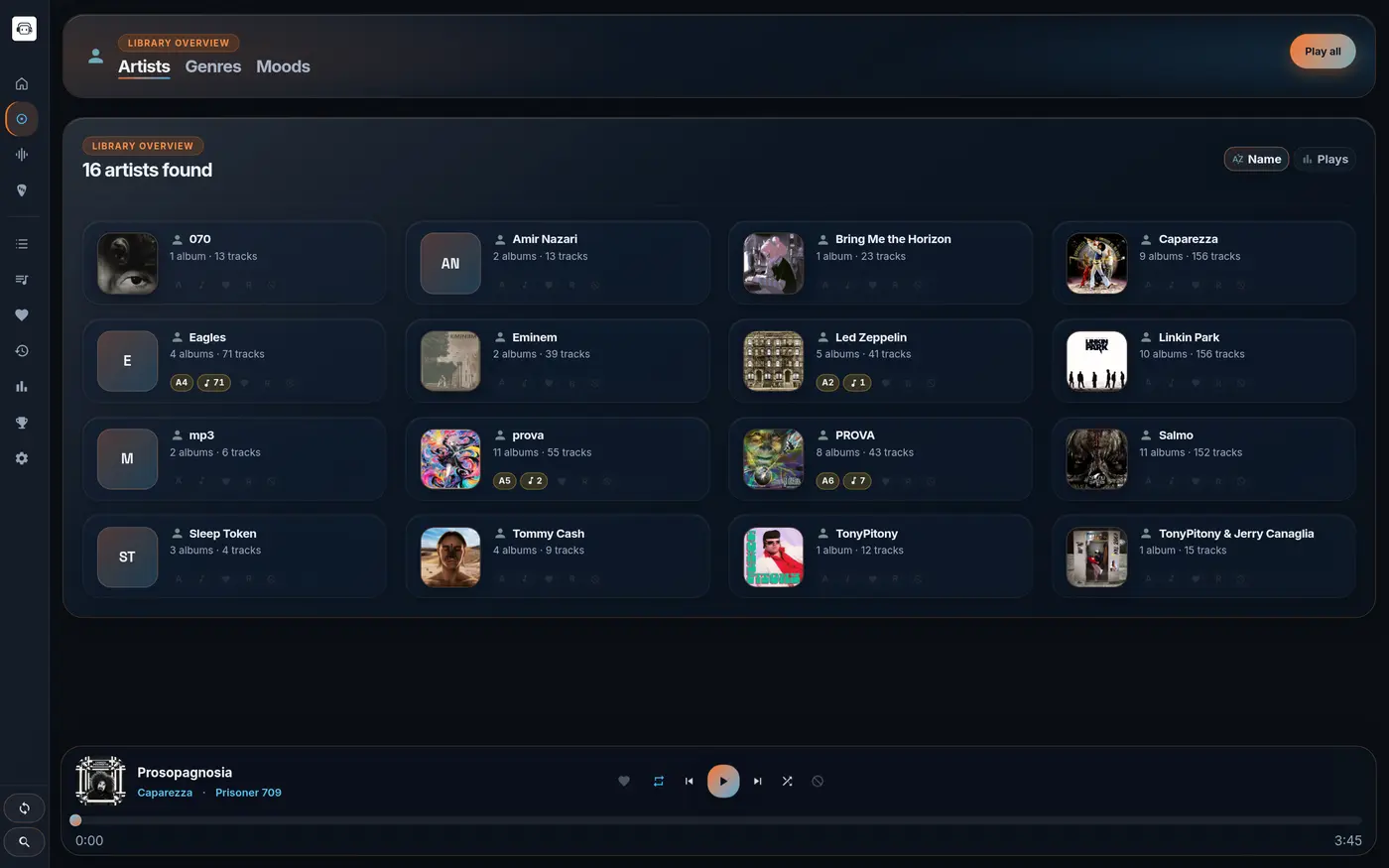1389x868 pixels.
Task: Sort artists by Name
Action: [x=1256, y=159]
